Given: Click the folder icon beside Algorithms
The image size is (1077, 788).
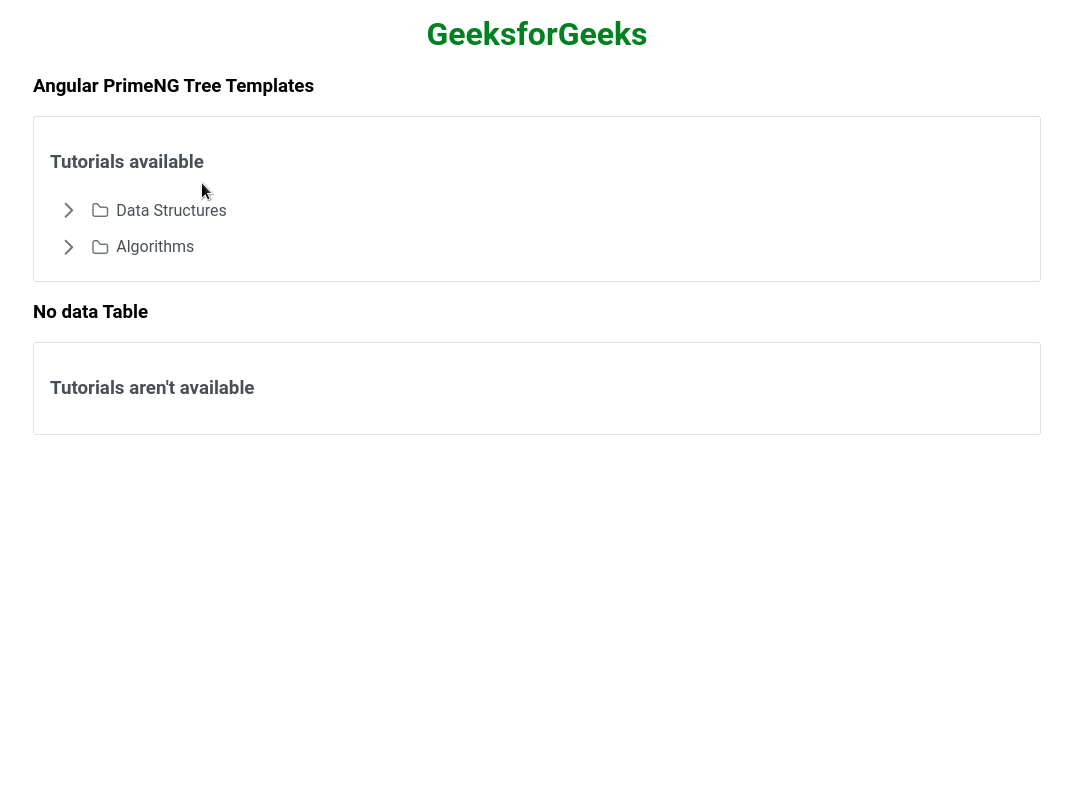Looking at the screenshot, I should (100, 247).
